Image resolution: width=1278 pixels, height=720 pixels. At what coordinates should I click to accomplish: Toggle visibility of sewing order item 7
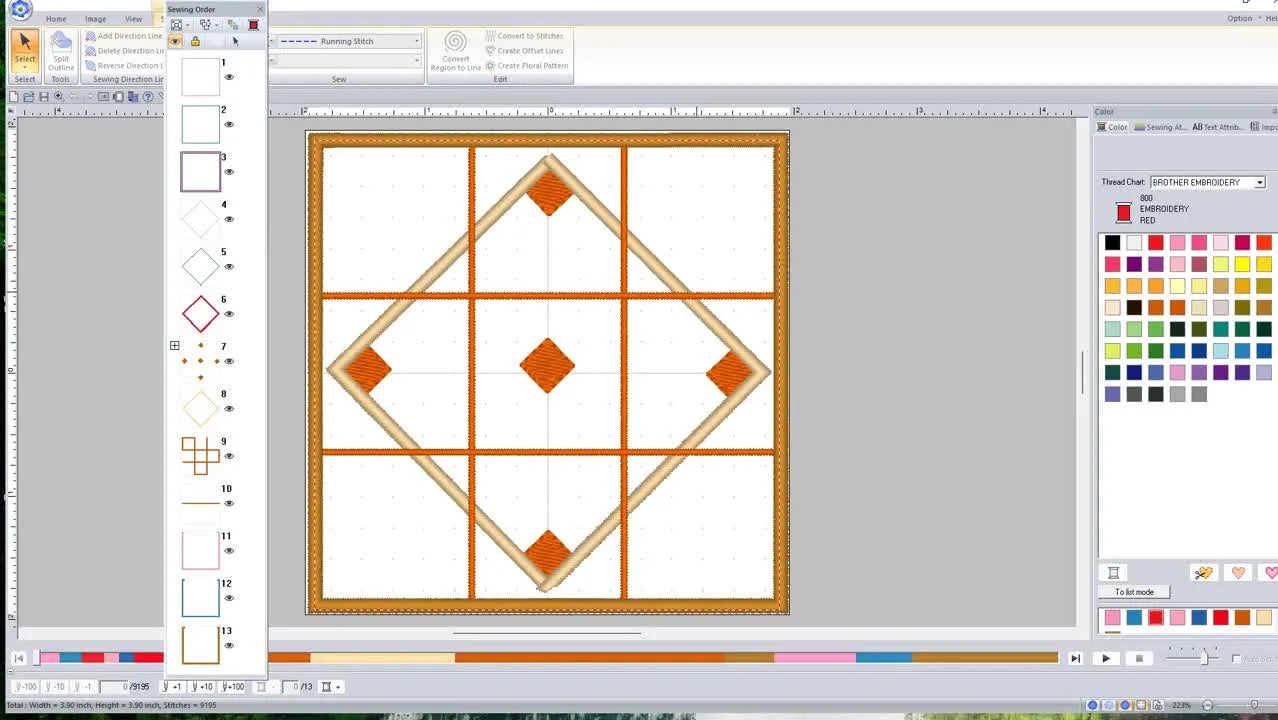229,361
